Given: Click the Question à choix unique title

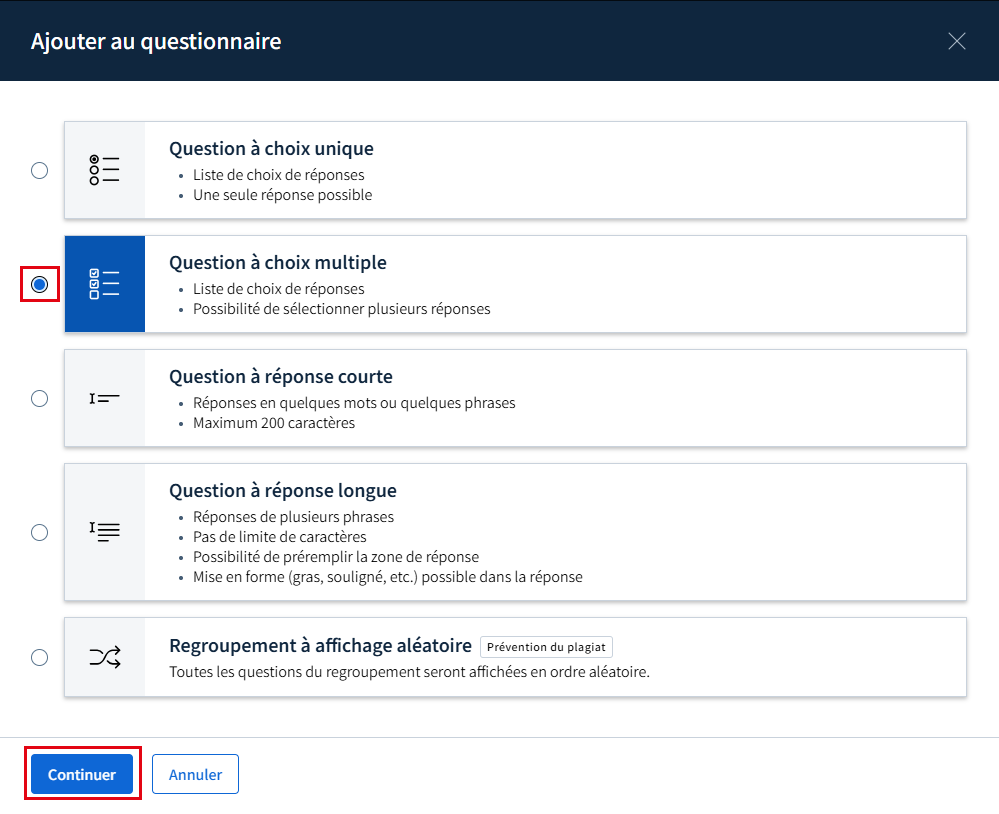Looking at the screenshot, I should click(271, 148).
